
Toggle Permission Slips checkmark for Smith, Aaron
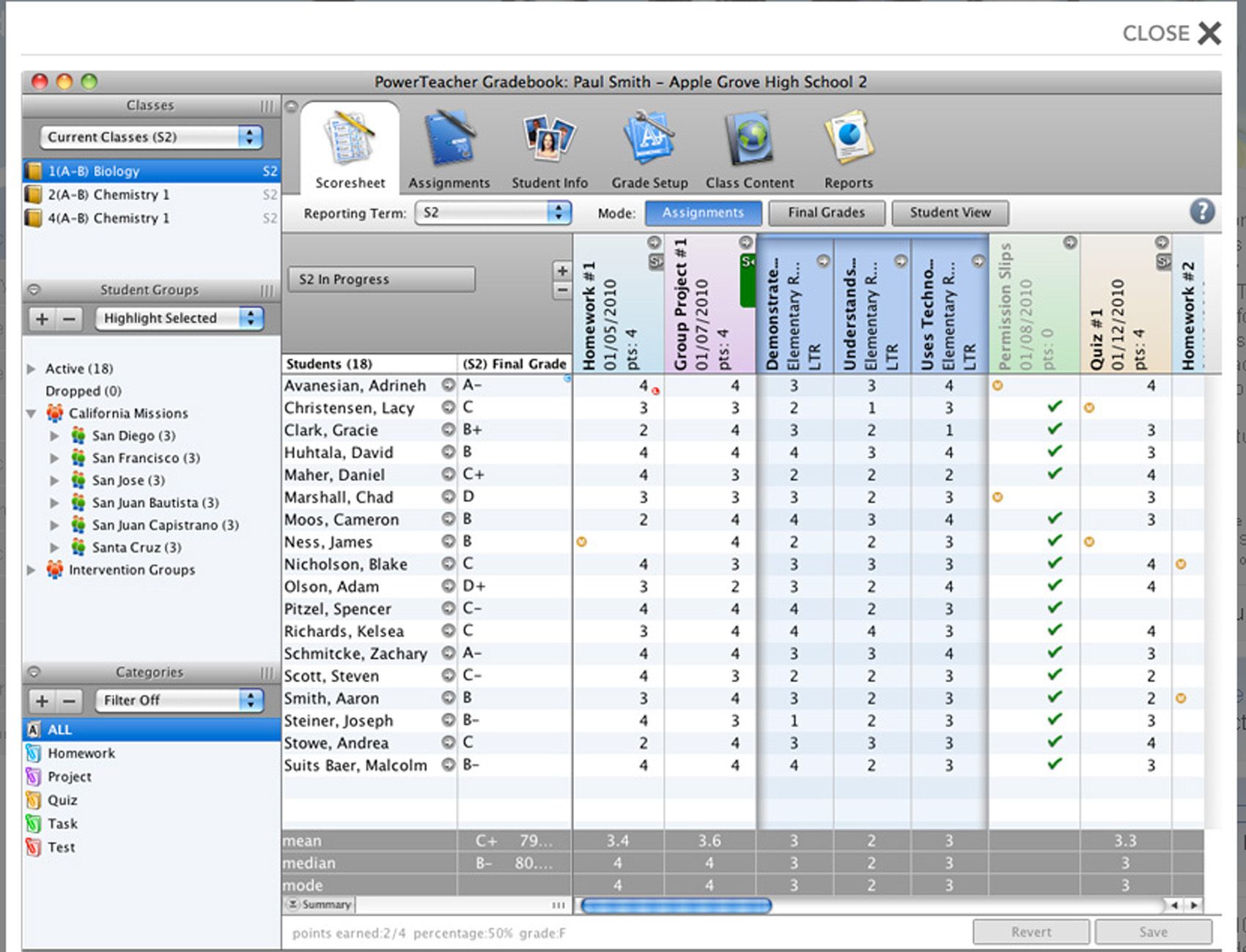[1055, 698]
